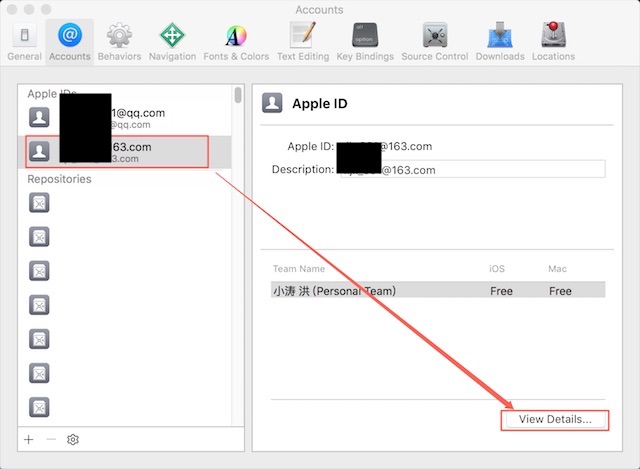Open the gear settings menu below list
Viewport: 640px width, 469px height.
(73, 439)
